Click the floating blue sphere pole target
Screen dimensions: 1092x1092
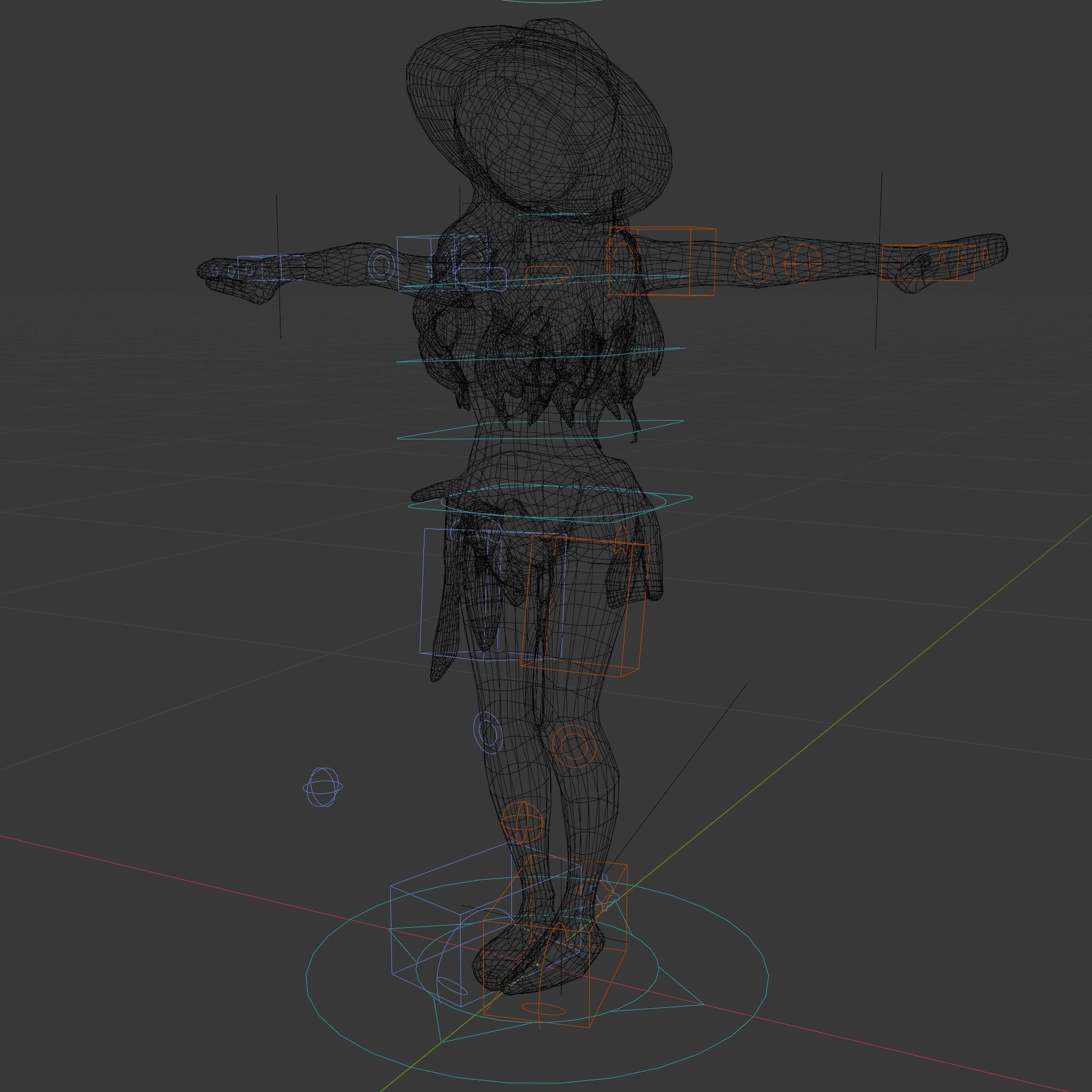323,787
